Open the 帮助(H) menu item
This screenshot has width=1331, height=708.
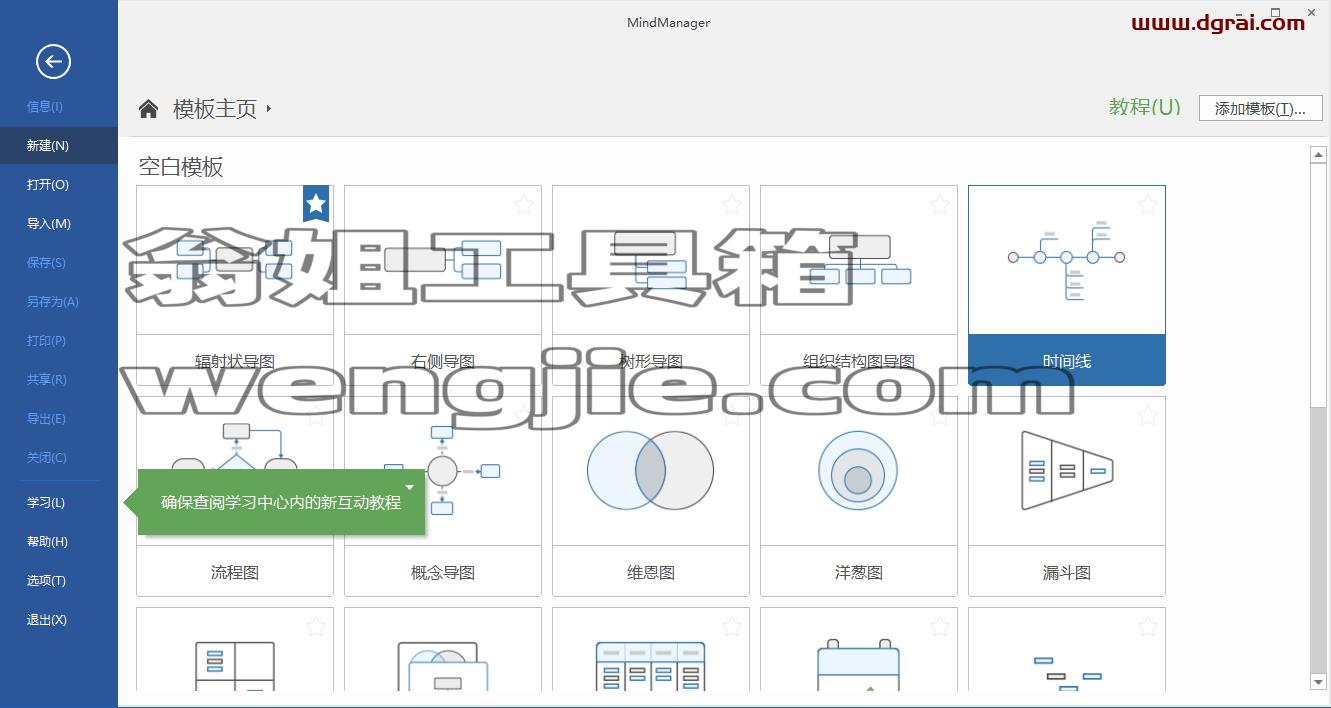pos(59,541)
